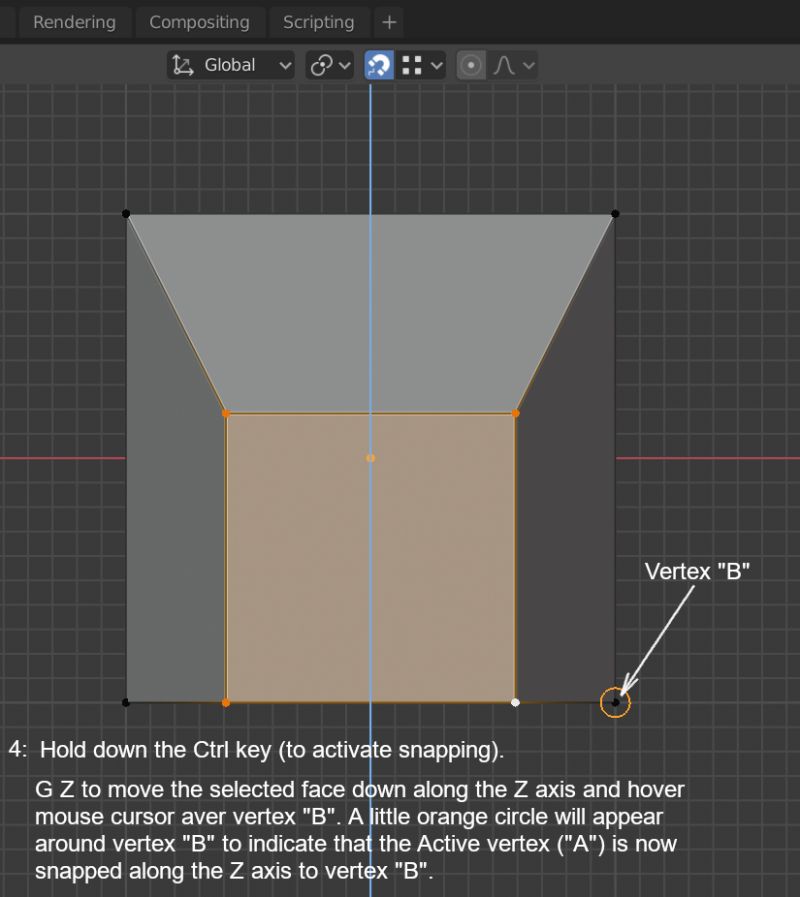Select the white vertex on the bottom edge
800x897 pixels.
(516, 703)
